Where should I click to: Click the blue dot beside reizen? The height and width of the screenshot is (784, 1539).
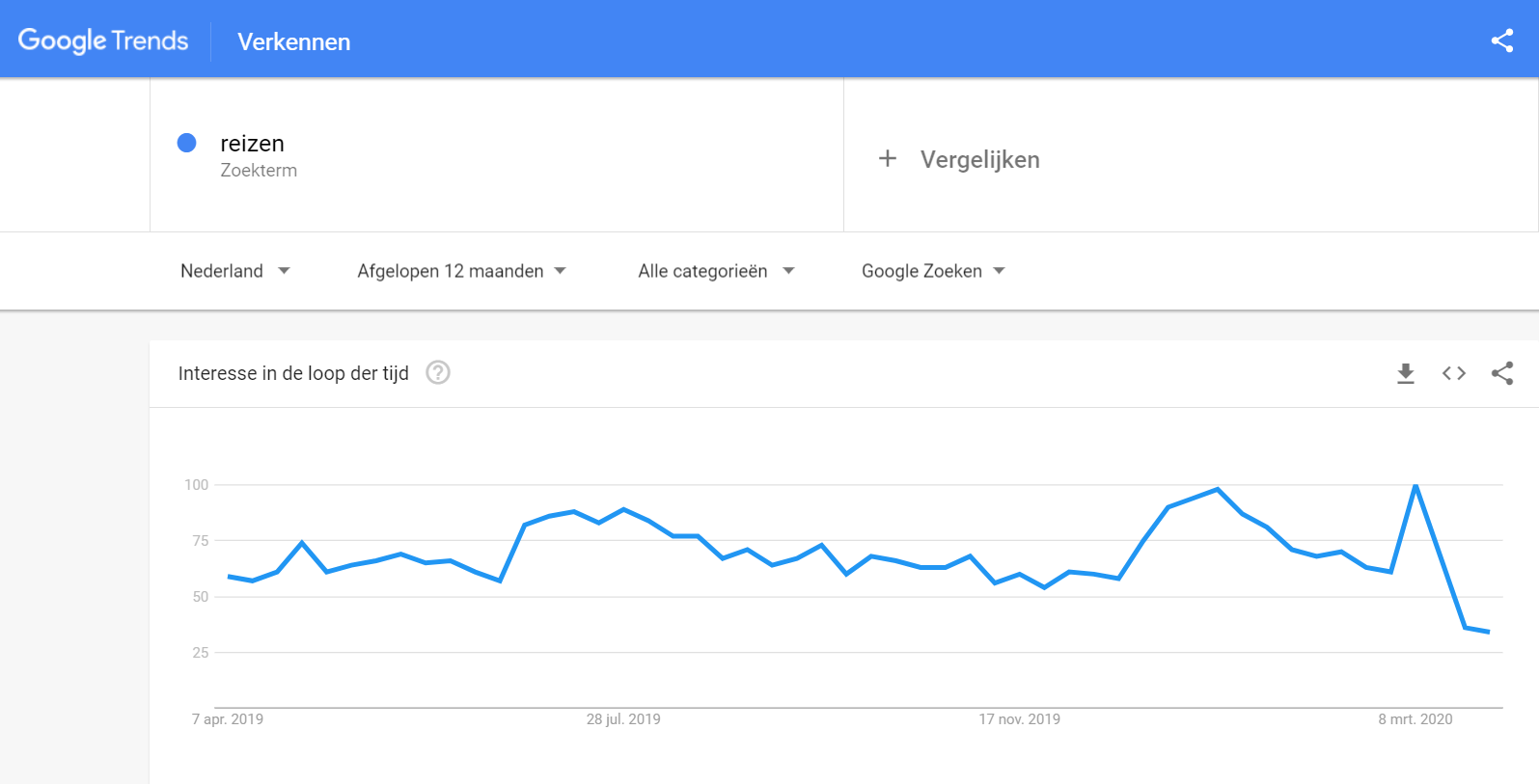point(187,143)
